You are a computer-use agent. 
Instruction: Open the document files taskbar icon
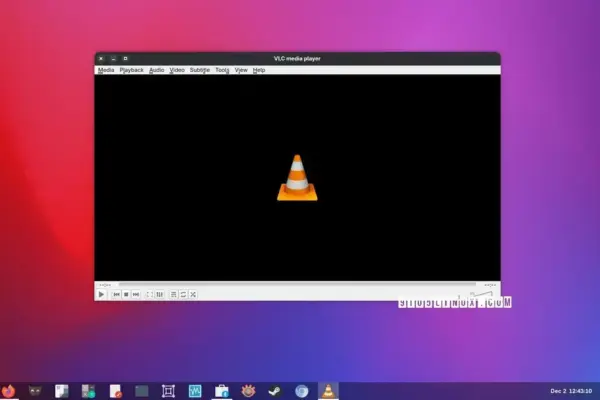pos(62,391)
